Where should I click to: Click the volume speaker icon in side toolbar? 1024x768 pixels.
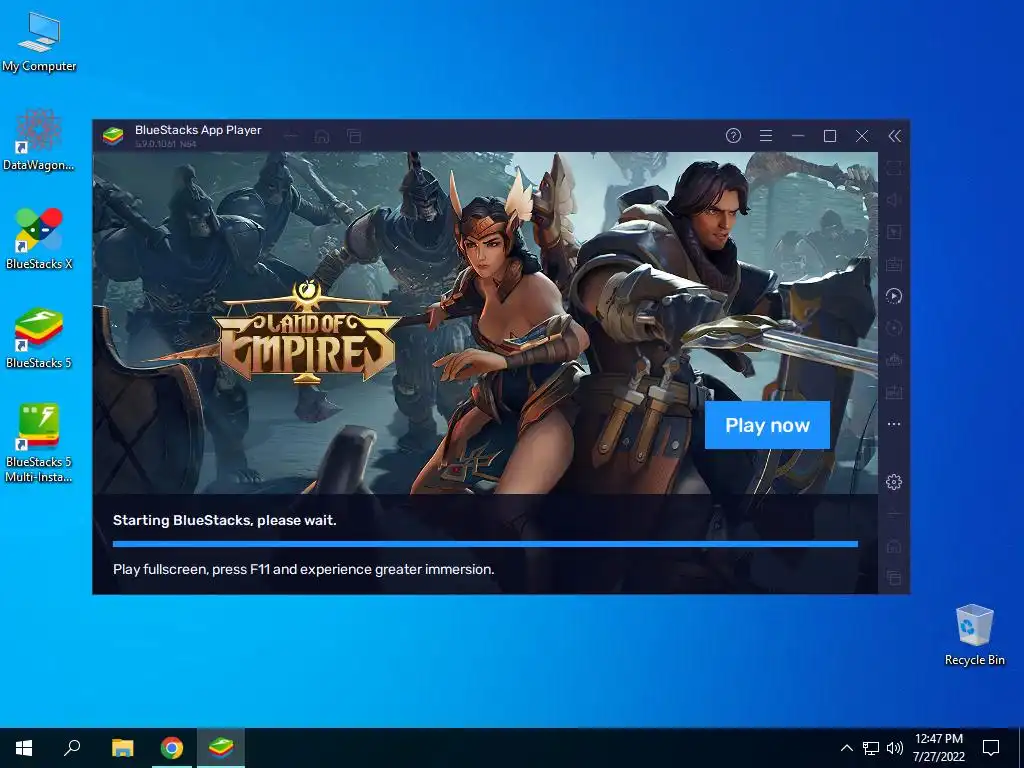[894, 200]
